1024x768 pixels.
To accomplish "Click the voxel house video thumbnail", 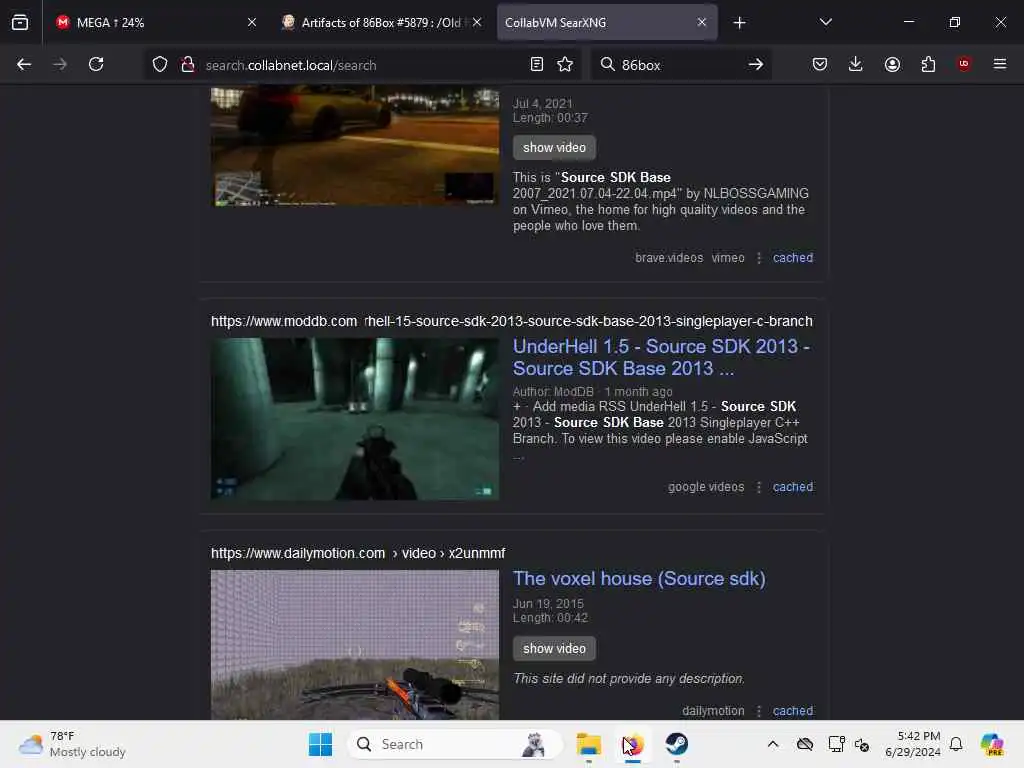I will (x=355, y=645).
